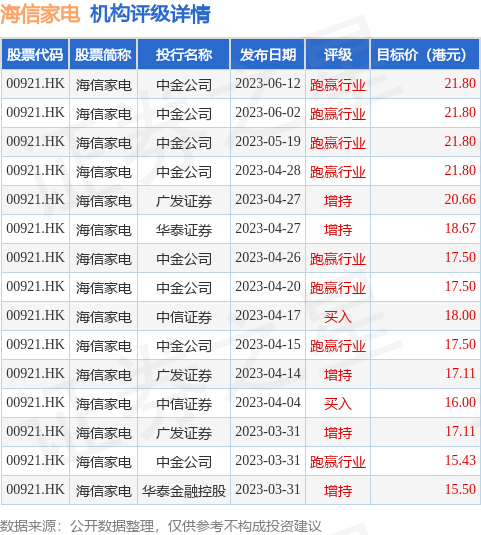The width and height of the screenshot is (481, 535).
Task: Click target price 15.43
Action: [x=460, y=461]
